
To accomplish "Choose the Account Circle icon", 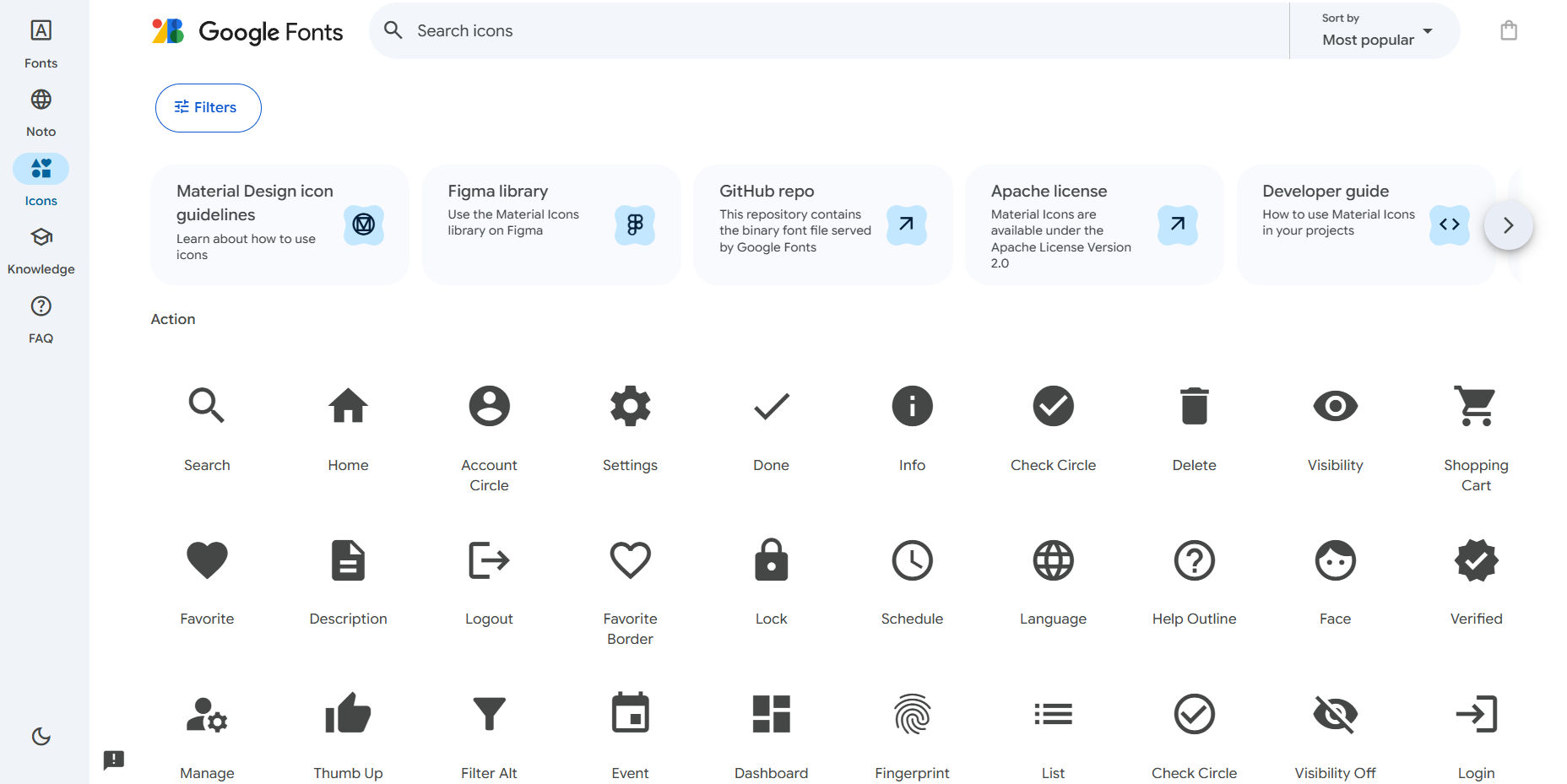I will coord(489,406).
